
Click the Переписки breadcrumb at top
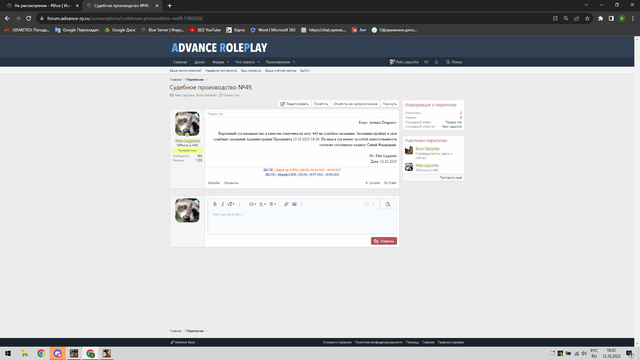(x=195, y=80)
